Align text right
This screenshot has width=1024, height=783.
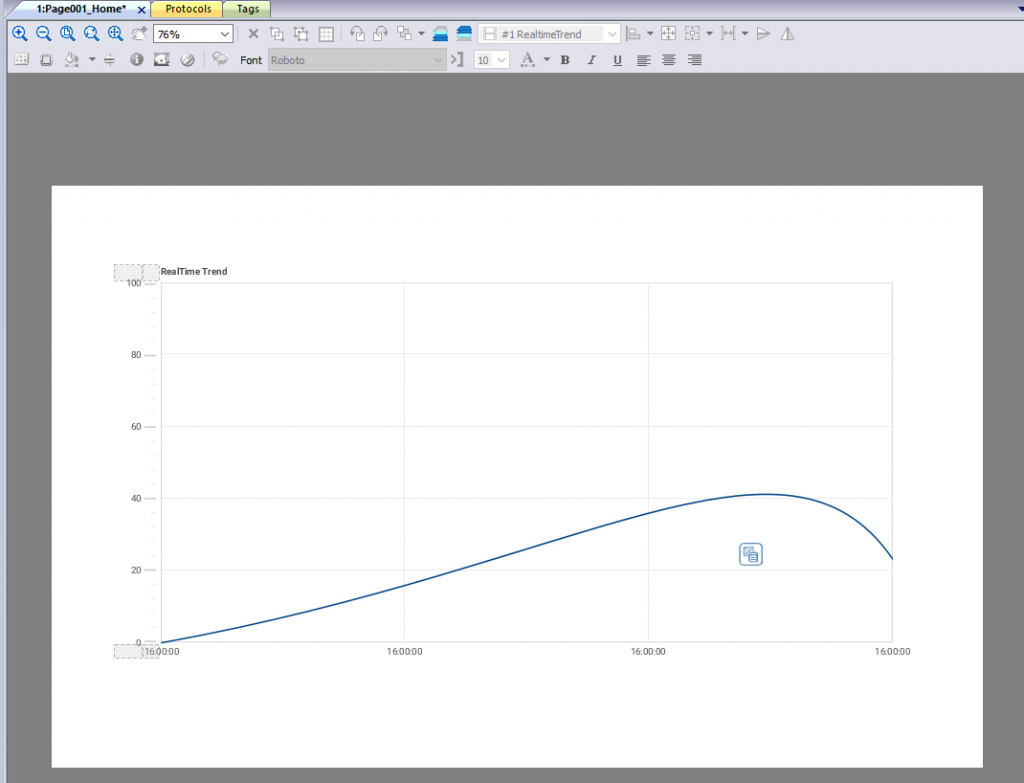[x=694, y=60]
